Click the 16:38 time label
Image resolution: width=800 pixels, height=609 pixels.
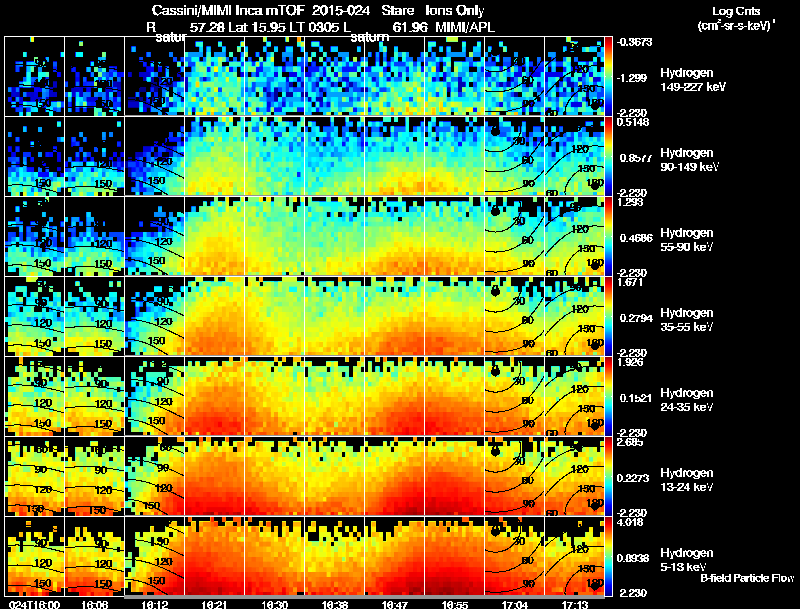(x=335, y=604)
